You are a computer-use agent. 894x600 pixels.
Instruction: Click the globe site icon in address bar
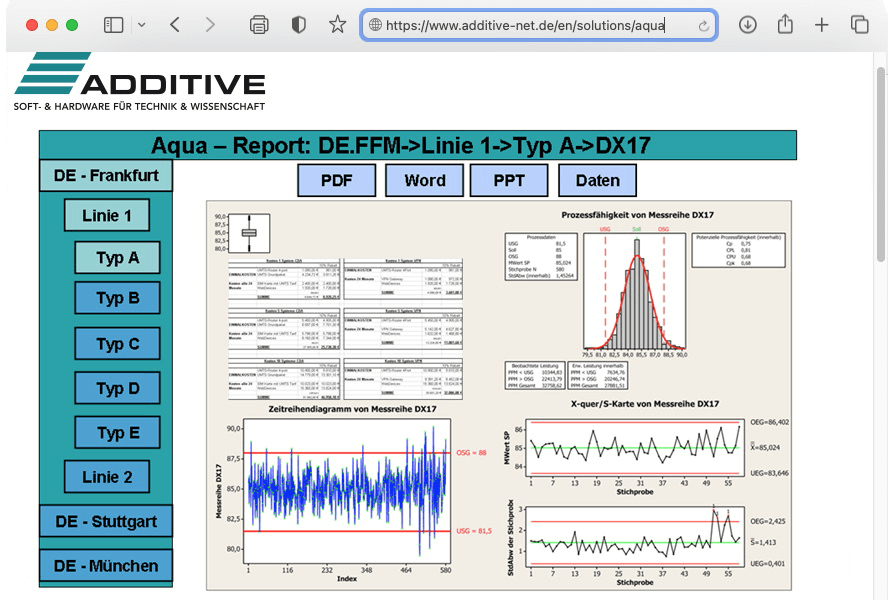[375, 25]
